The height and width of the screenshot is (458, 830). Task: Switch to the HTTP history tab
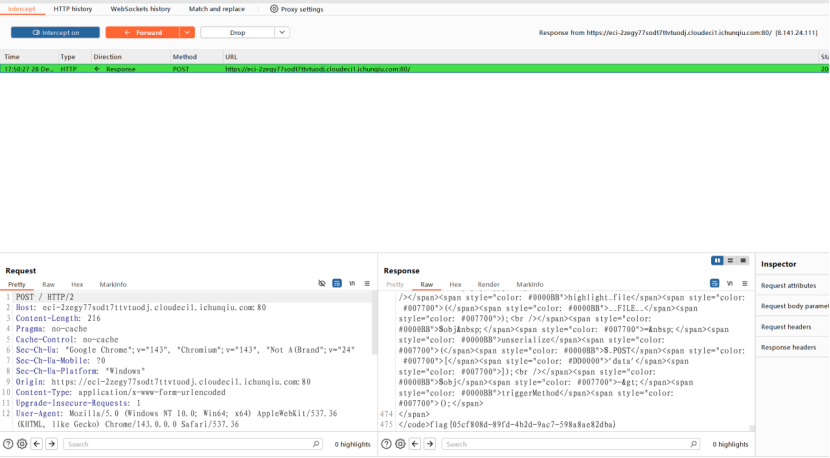pos(73,9)
